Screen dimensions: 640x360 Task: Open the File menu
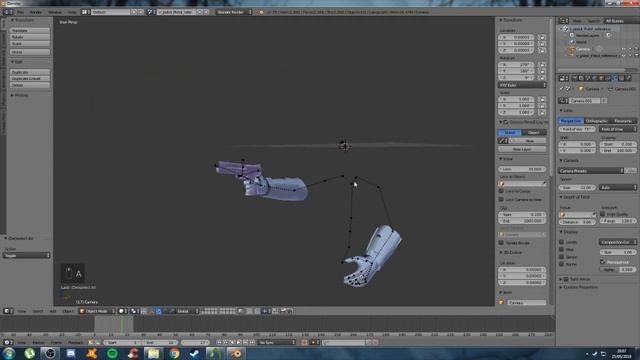[x=20, y=12]
